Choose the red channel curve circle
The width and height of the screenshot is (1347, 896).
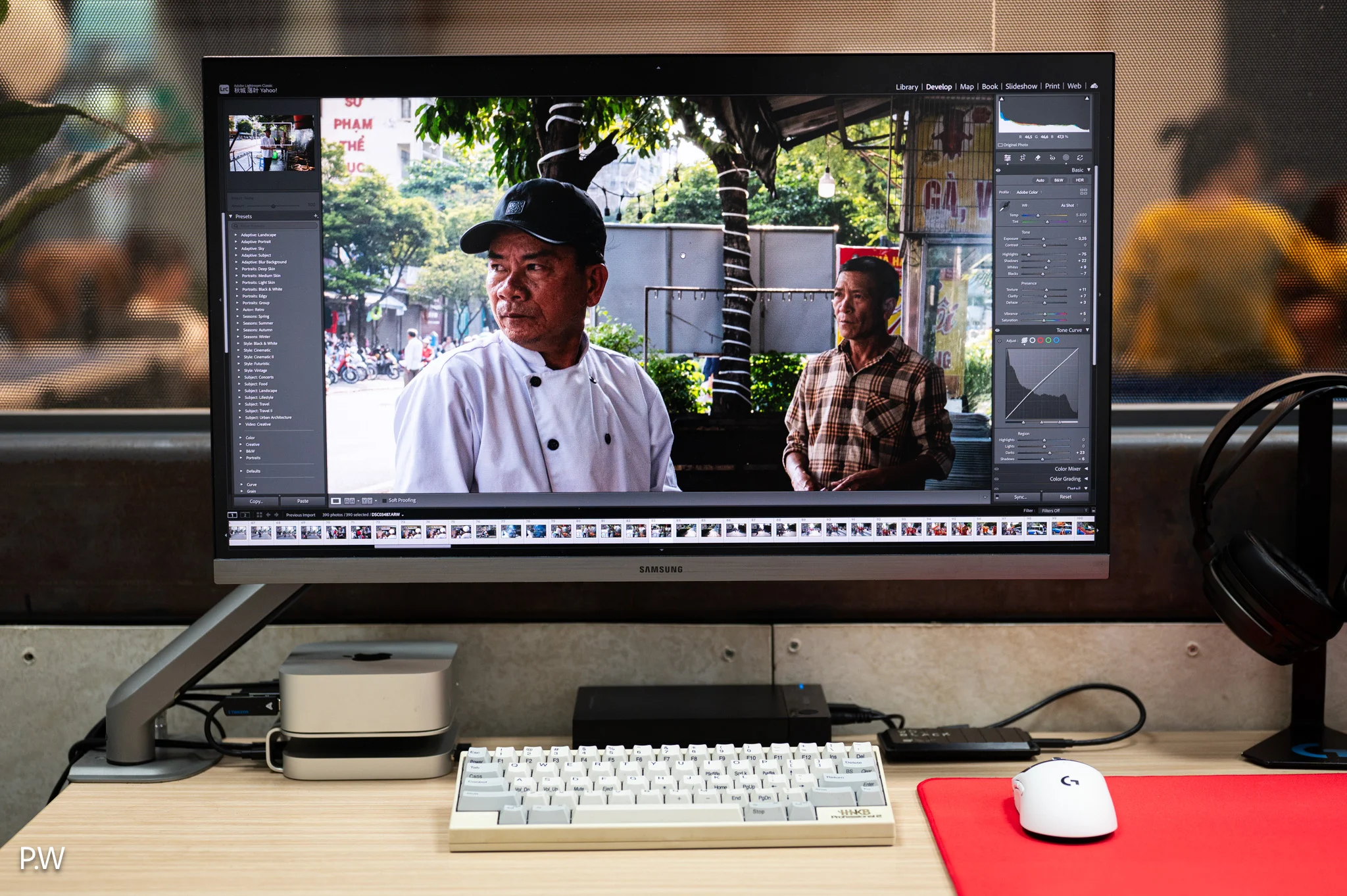point(1041,341)
